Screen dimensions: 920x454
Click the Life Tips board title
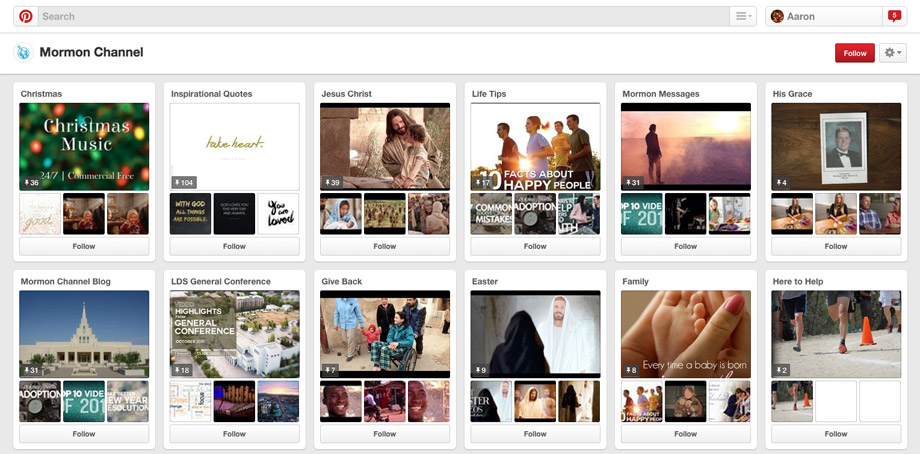pyautogui.click(x=489, y=94)
